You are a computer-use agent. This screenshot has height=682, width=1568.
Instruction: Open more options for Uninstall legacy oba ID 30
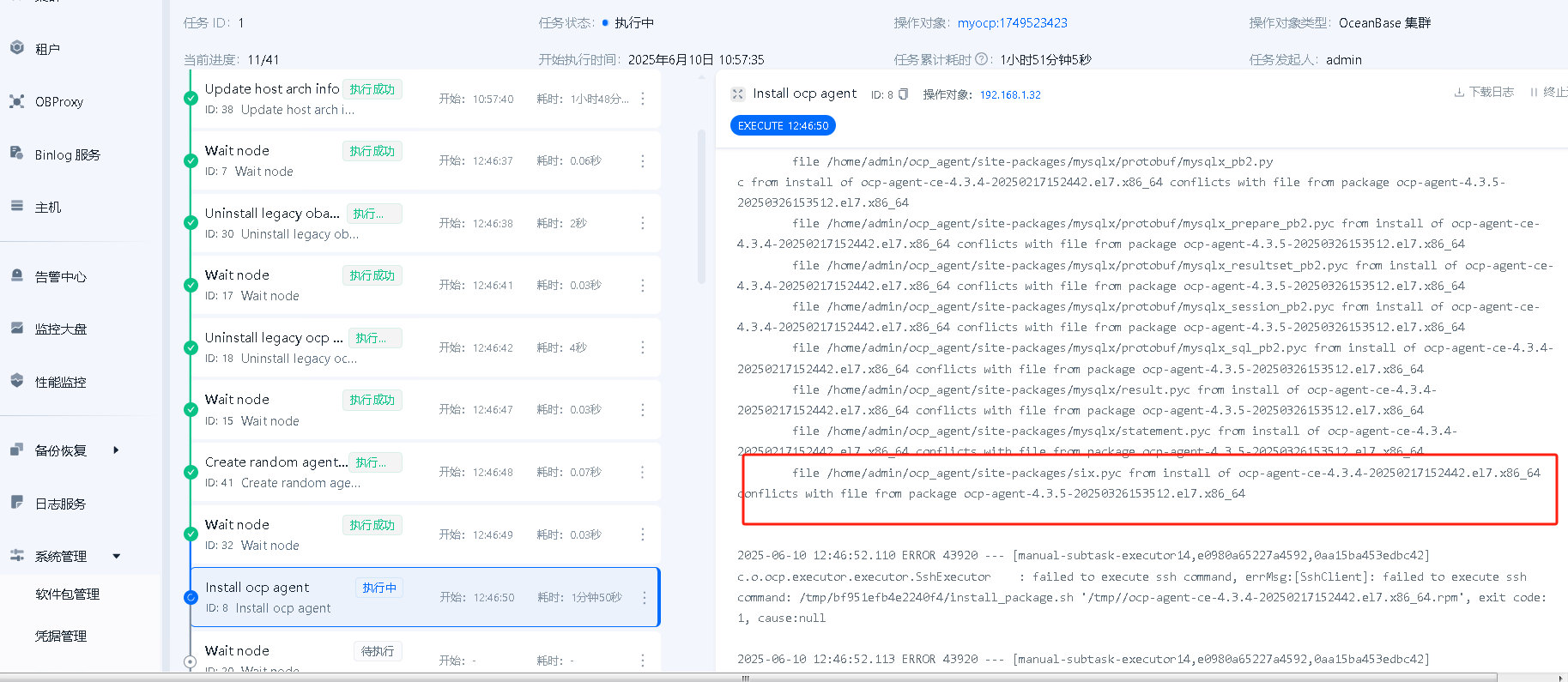click(643, 223)
